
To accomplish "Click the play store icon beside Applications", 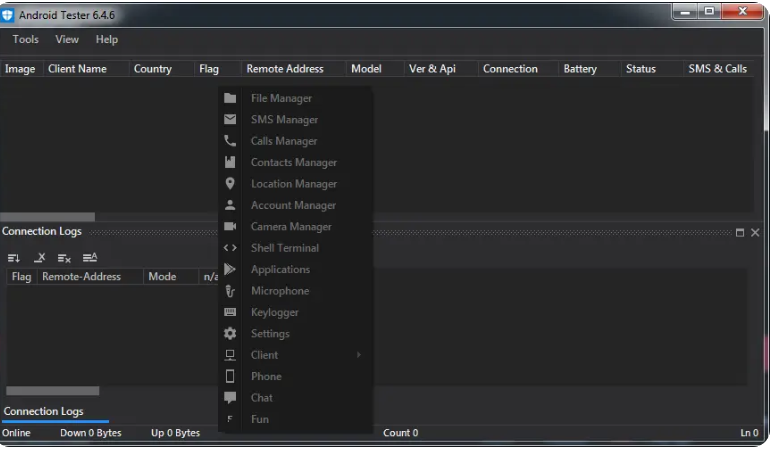I will [x=230, y=269].
